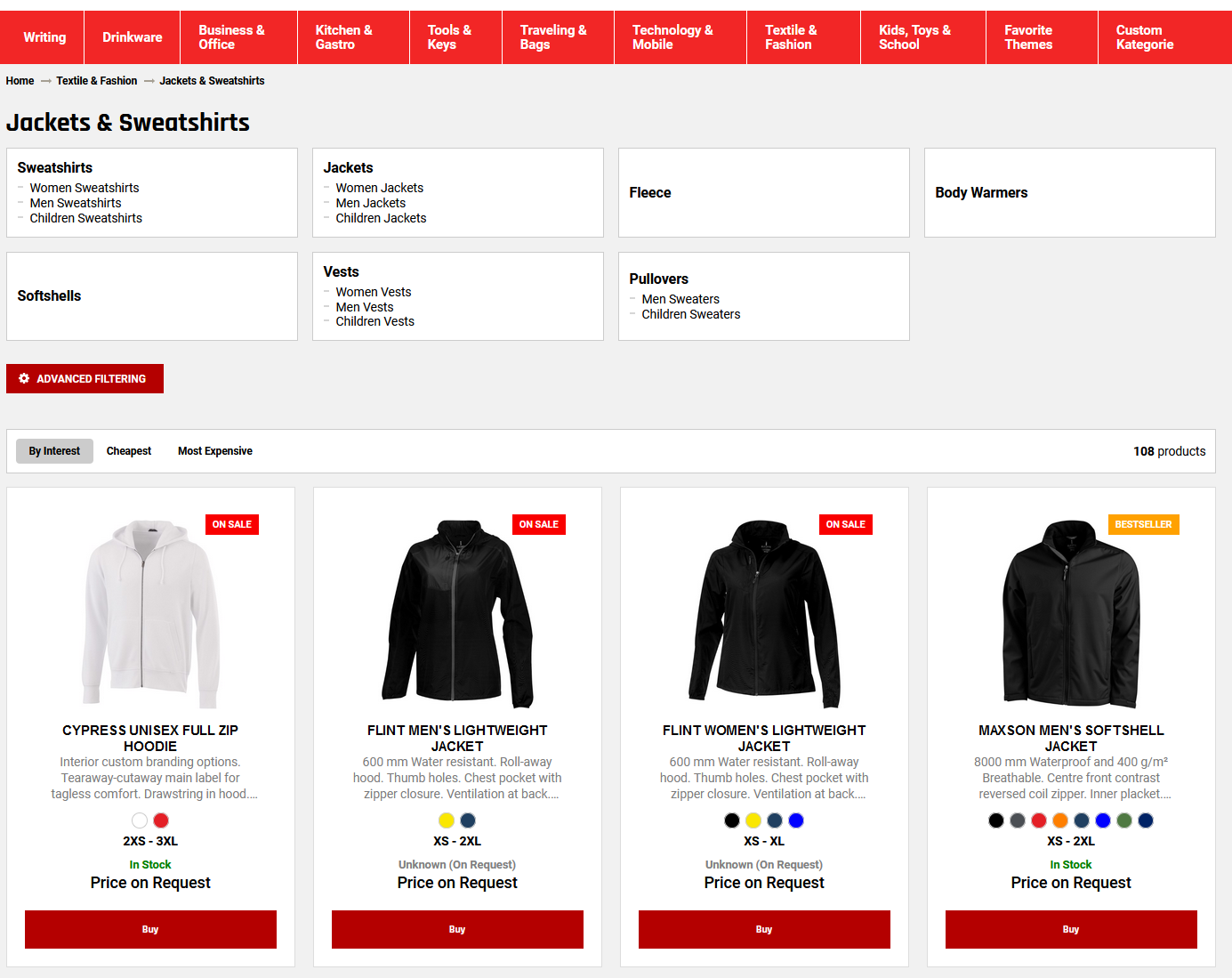Open Cypress hoodie product image
1232x978 pixels.
tap(150, 614)
